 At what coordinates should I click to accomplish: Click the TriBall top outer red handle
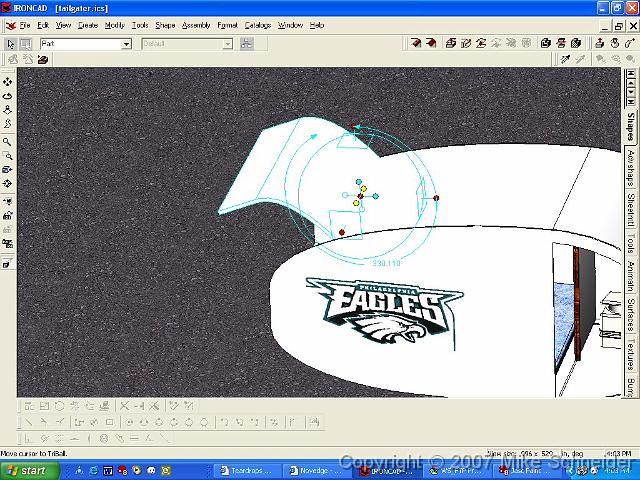click(354, 127)
